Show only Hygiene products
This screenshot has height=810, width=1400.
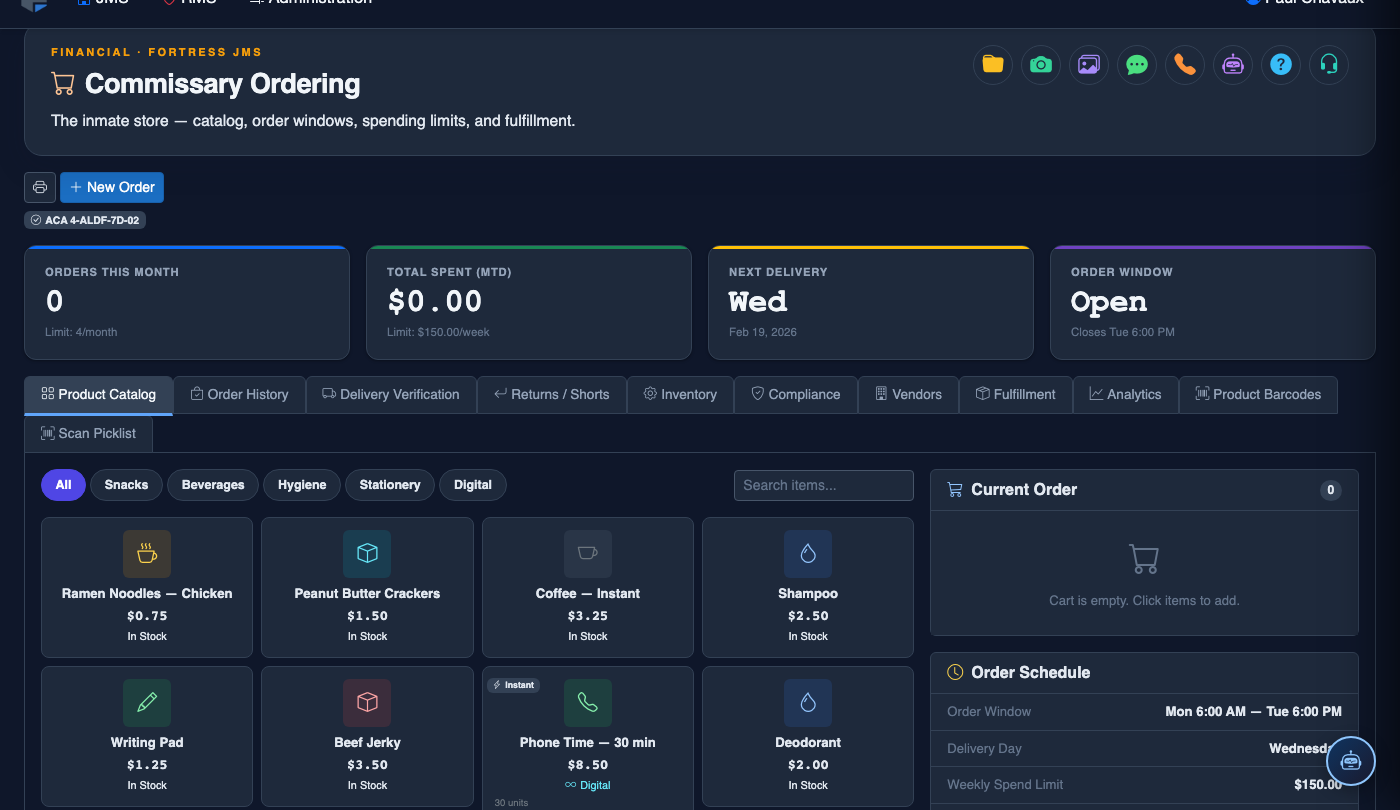[302, 485]
